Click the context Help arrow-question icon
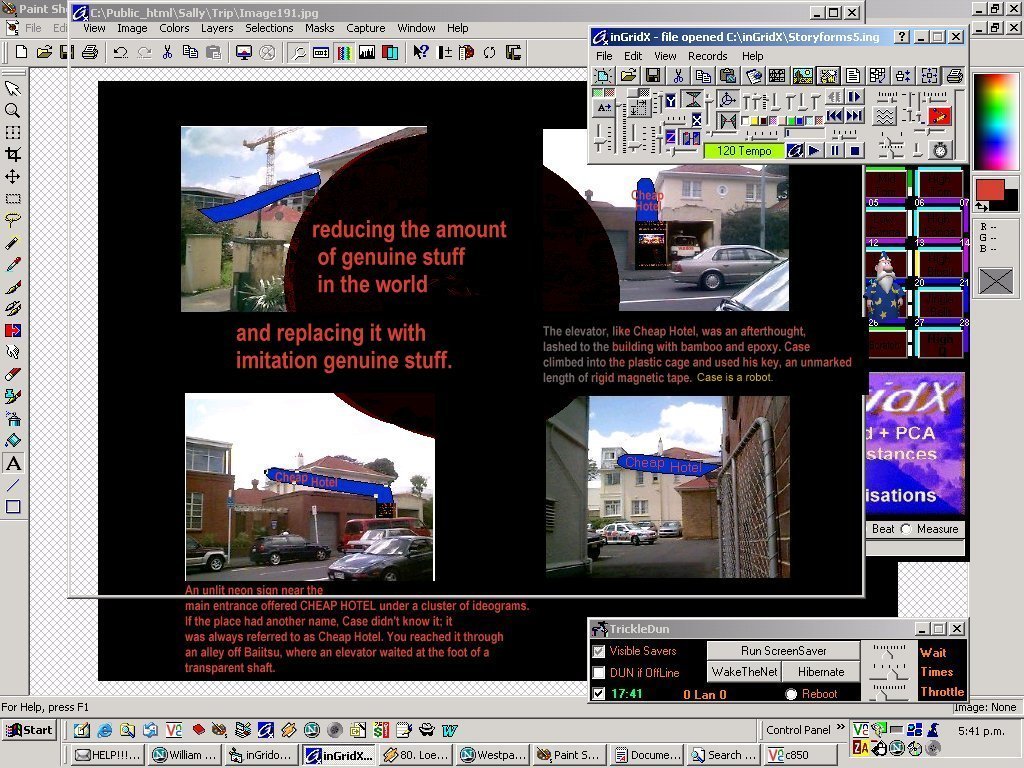The width and height of the screenshot is (1024, 768). 421,52
